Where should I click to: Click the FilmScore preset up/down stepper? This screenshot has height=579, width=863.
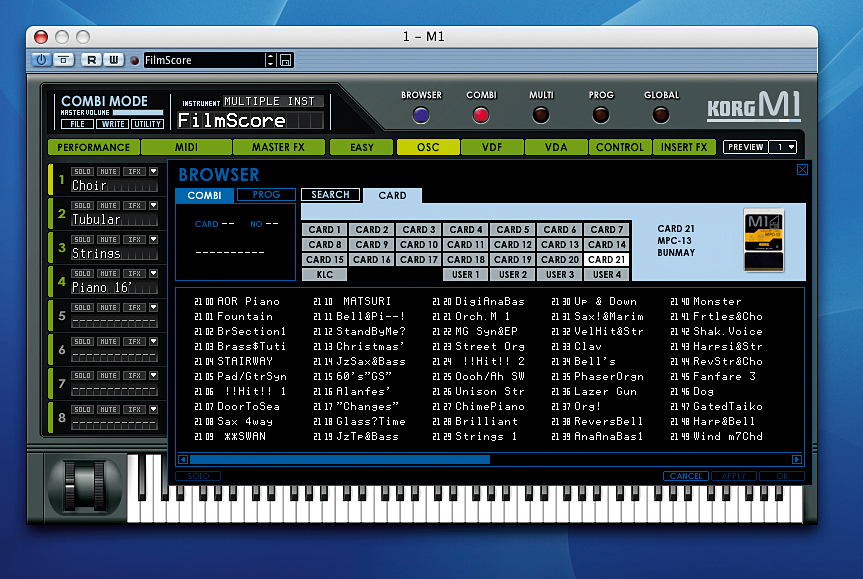[x=270, y=60]
